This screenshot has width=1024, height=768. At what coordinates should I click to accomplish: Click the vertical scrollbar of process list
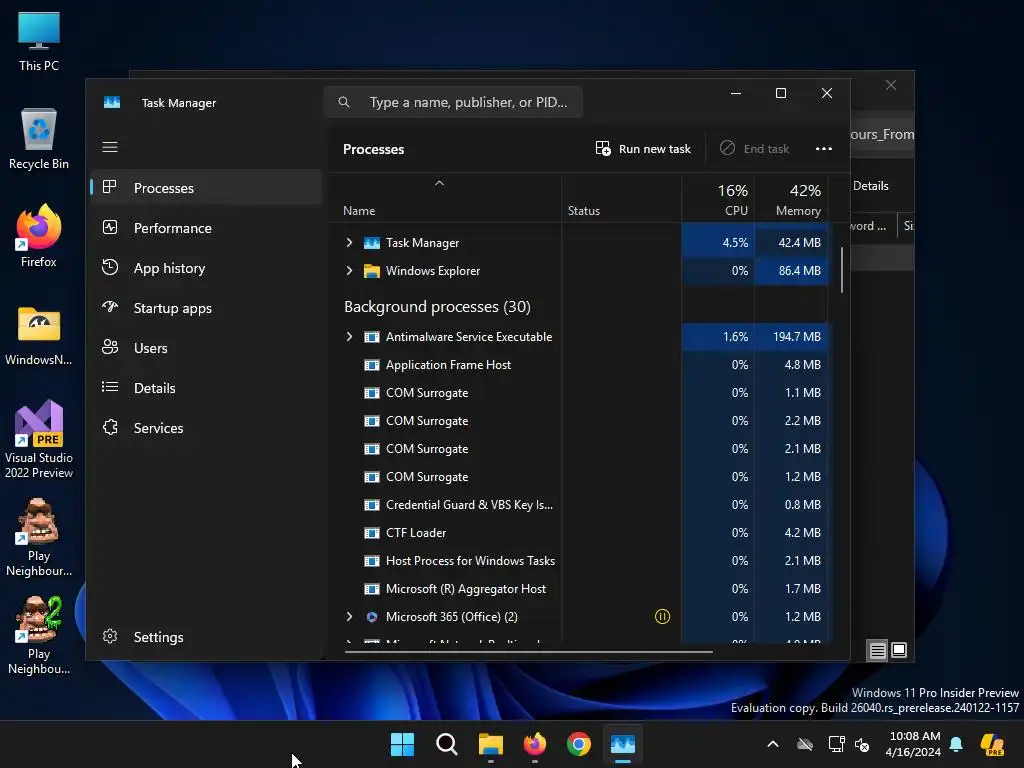coord(841,270)
